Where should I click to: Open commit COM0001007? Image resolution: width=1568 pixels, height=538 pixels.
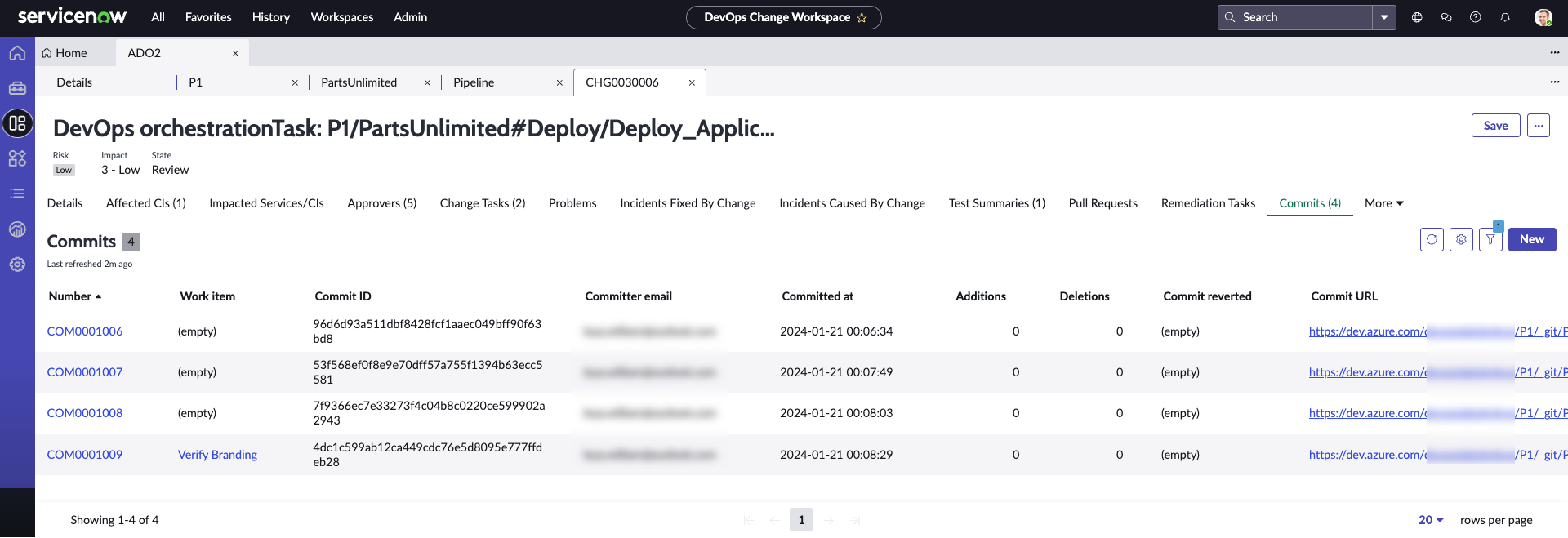(85, 372)
